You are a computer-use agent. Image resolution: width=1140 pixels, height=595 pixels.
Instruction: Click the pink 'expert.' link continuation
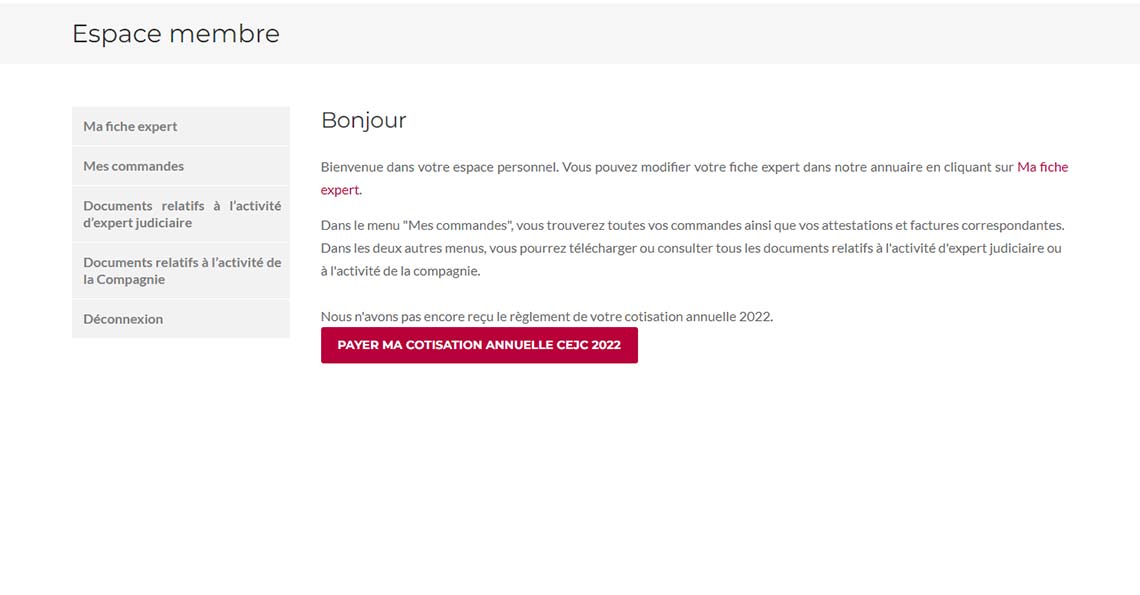341,190
